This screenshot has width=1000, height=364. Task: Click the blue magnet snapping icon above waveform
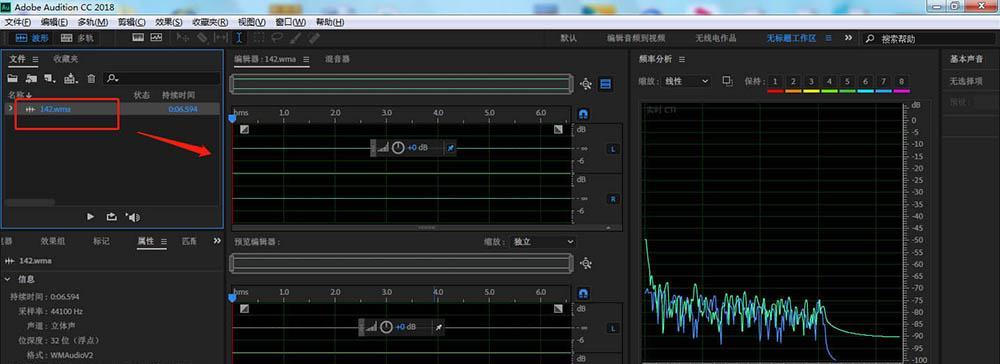583,114
